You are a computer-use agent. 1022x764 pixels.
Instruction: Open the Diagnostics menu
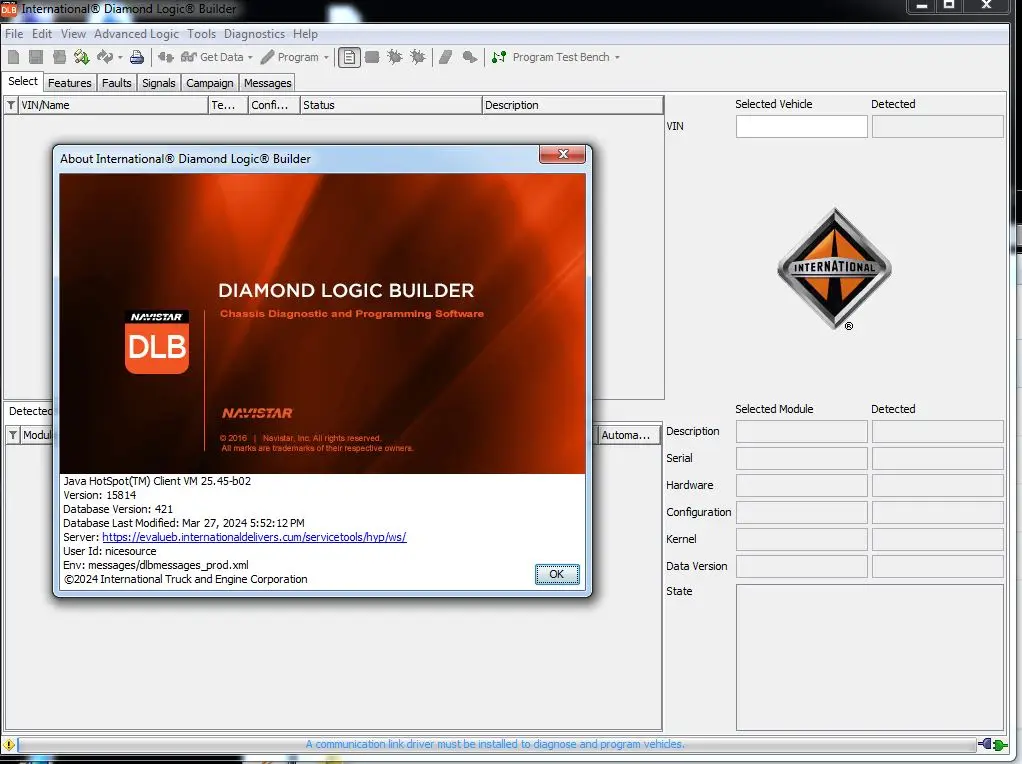pos(254,34)
